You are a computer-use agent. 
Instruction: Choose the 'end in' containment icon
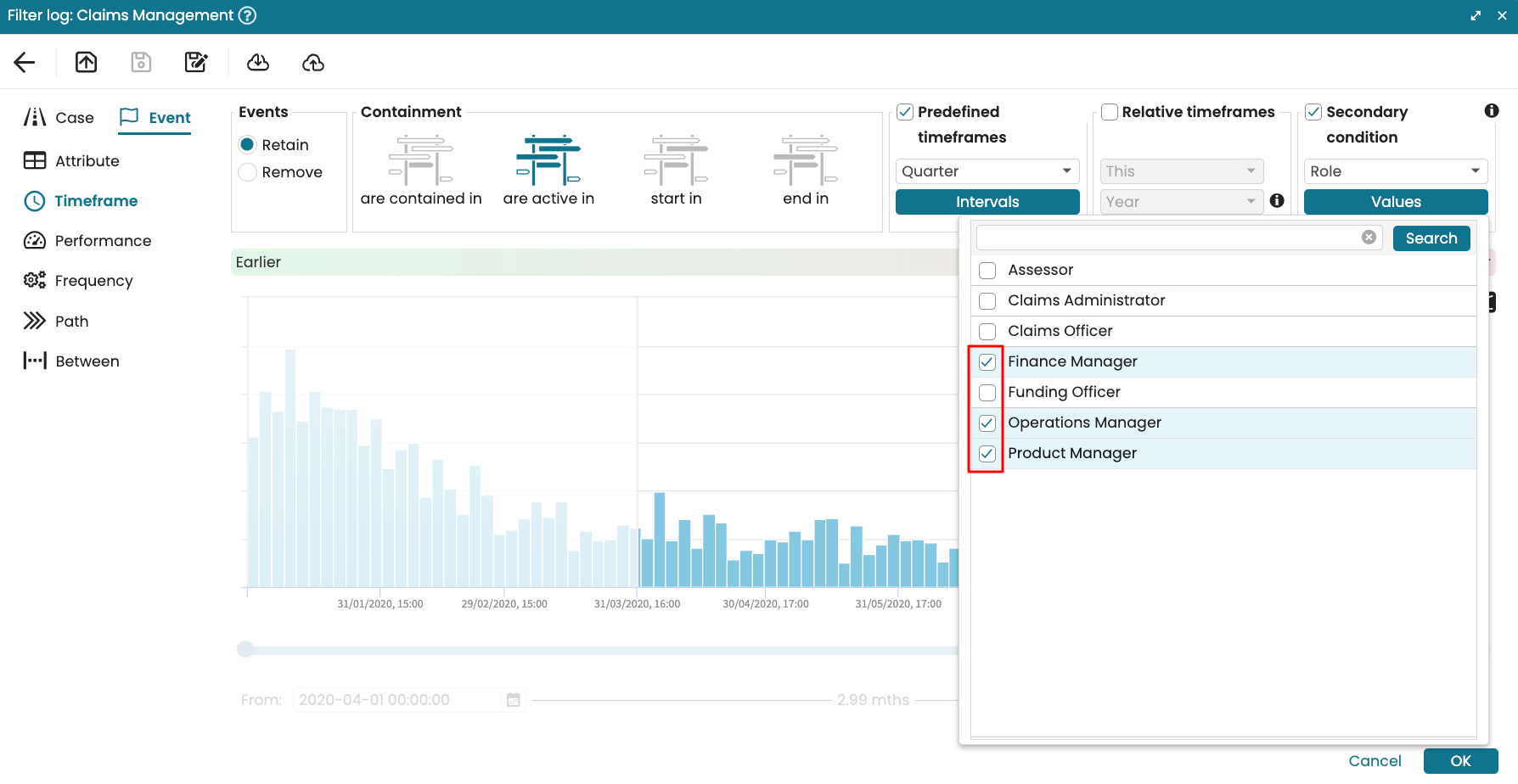point(805,160)
